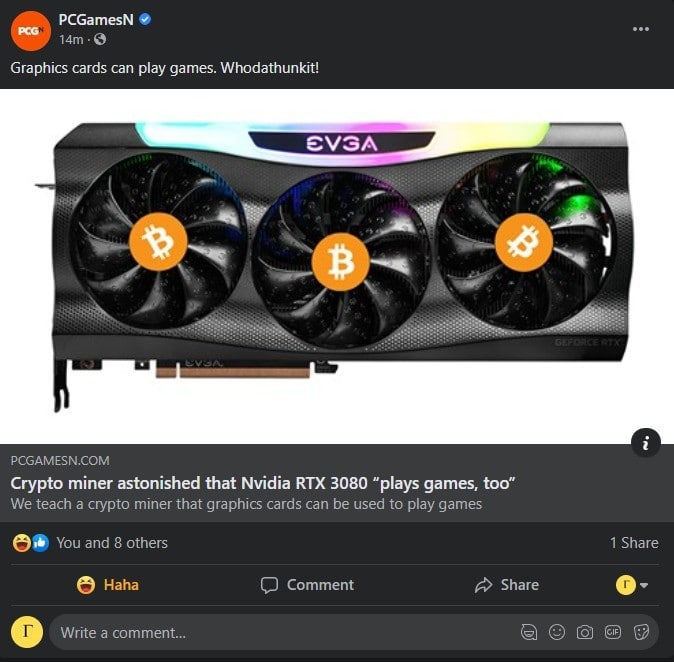Click the Share button
The height and width of the screenshot is (662, 674).
pos(507,585)
